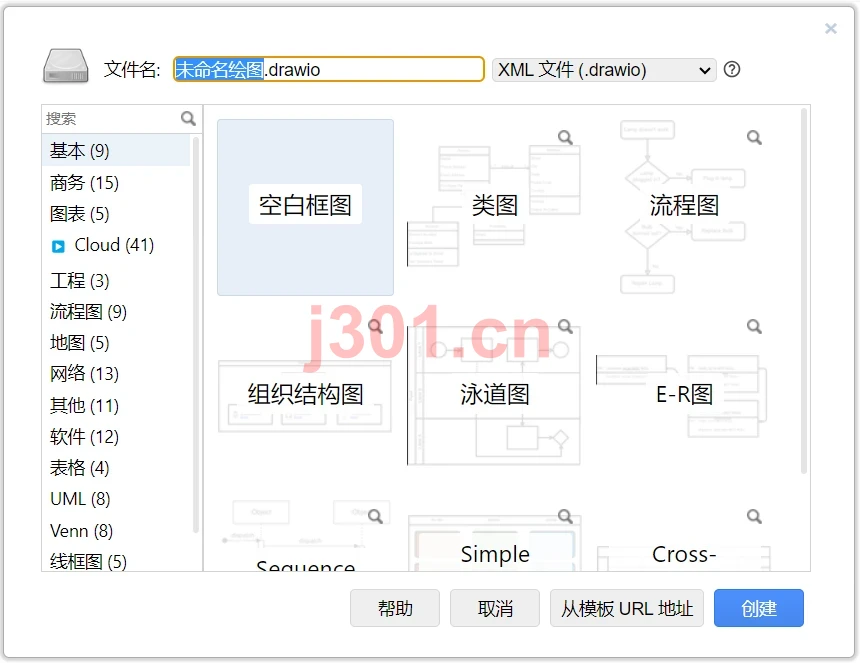
Task: Click the blue 创建 button
Action: [x=759, y=608]
